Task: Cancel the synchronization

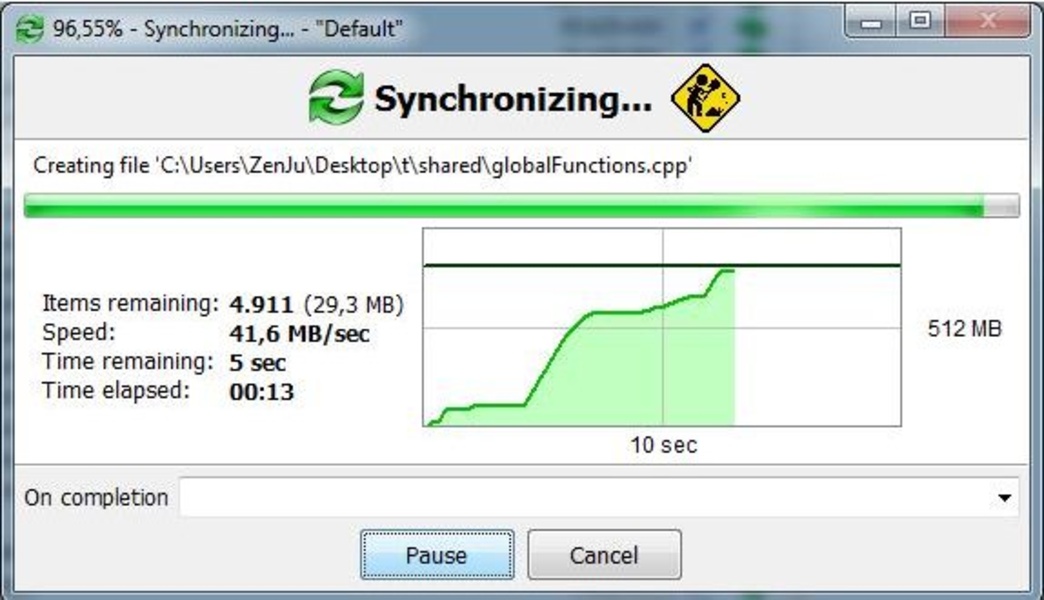Action: pos(604,555)
